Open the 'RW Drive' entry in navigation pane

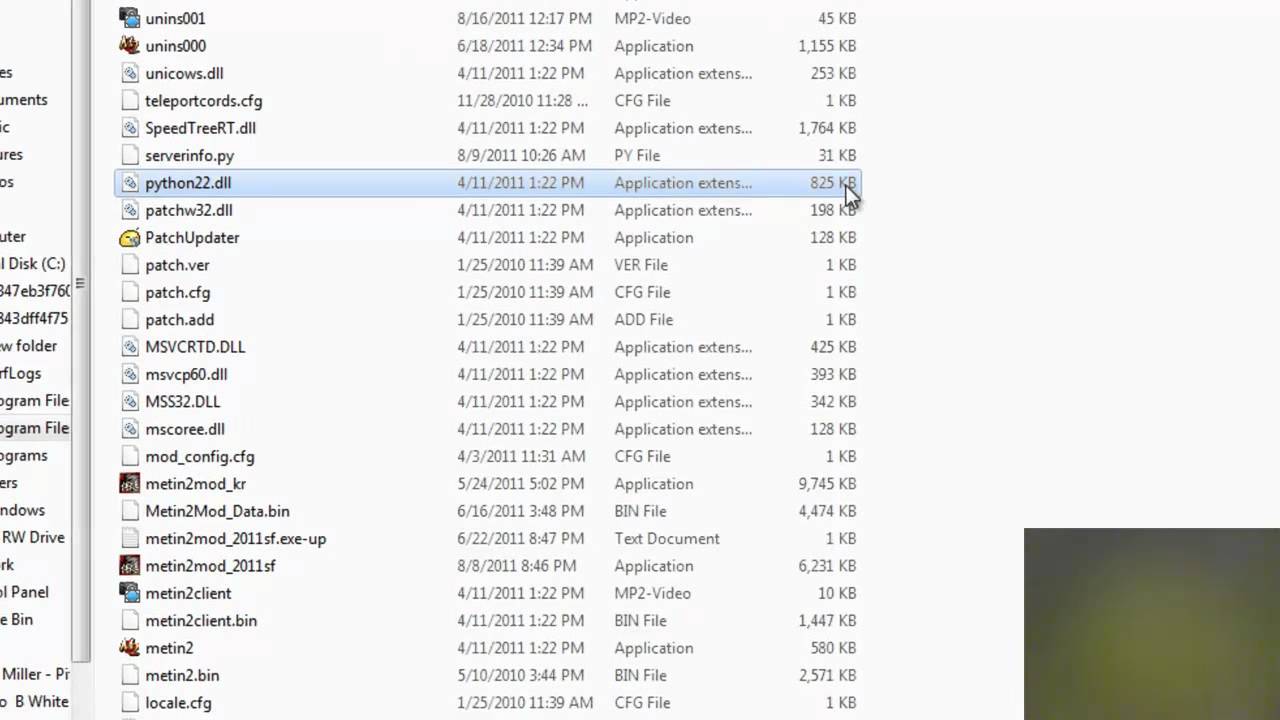click(x=32, y=537)
